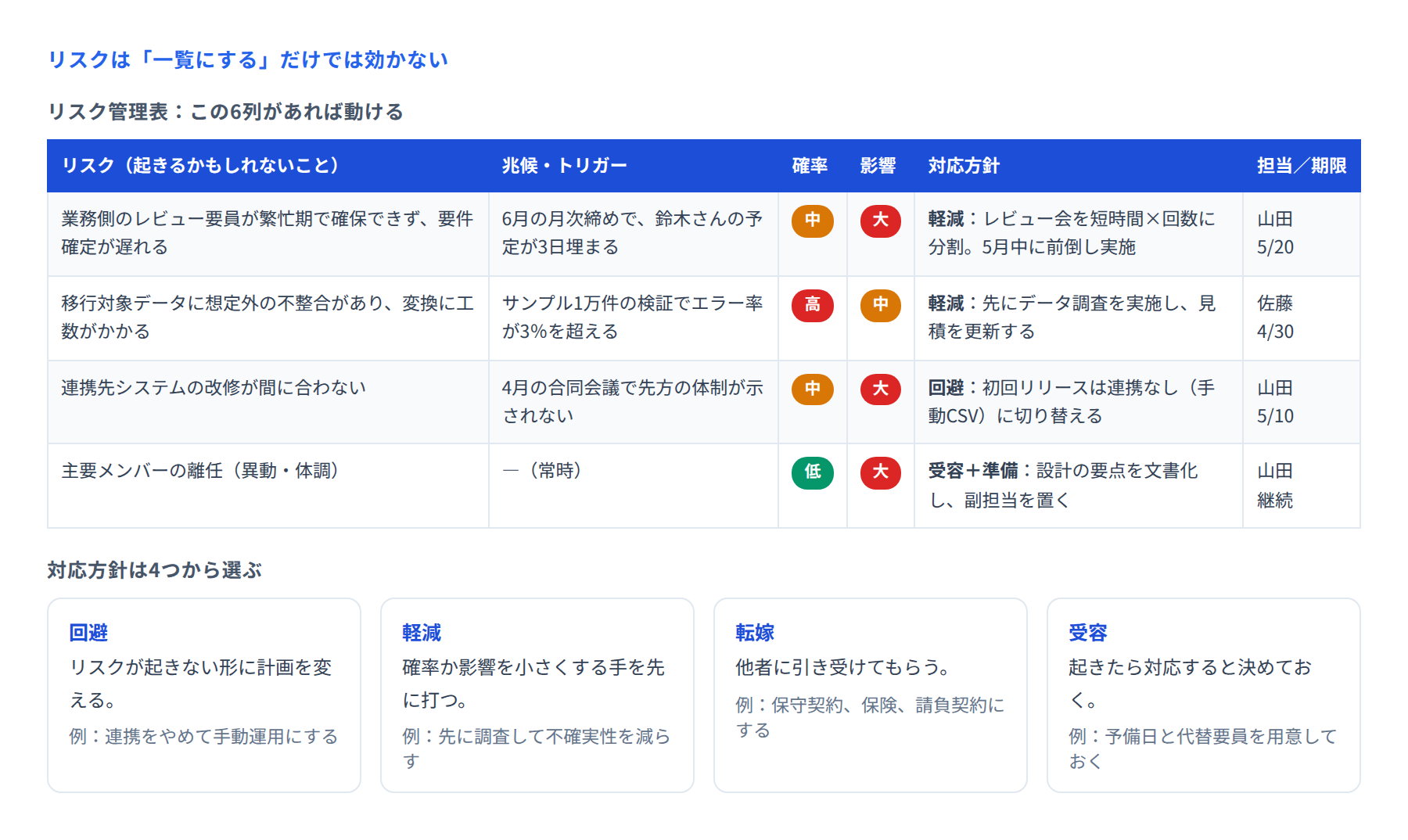
Task: Click the 転嫁 card title
Action: click(x=755, y=633)
